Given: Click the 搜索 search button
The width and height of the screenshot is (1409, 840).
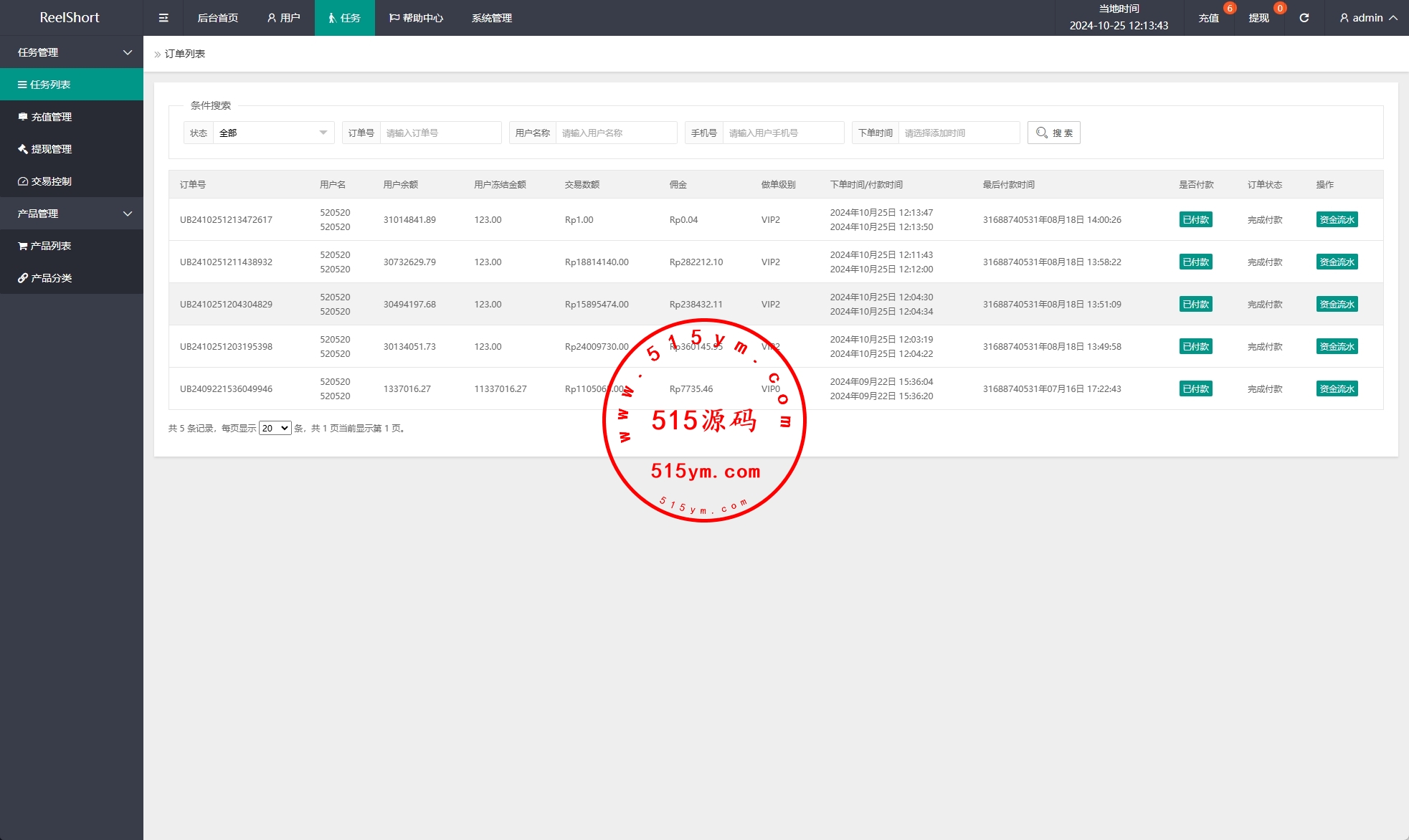Looking at the screenshot, I should [1053, 133].
